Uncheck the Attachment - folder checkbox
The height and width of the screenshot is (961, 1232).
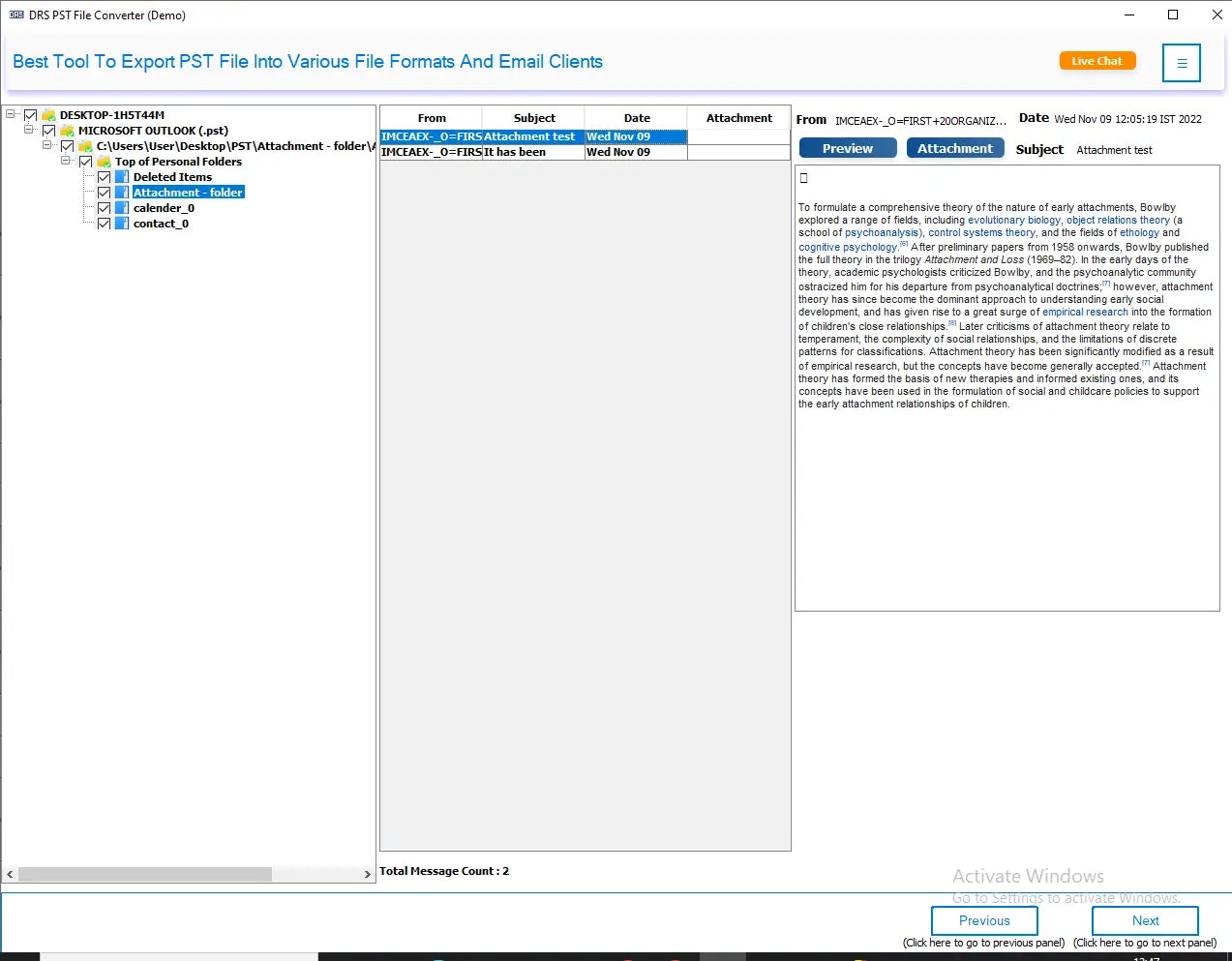pos(104,193)
